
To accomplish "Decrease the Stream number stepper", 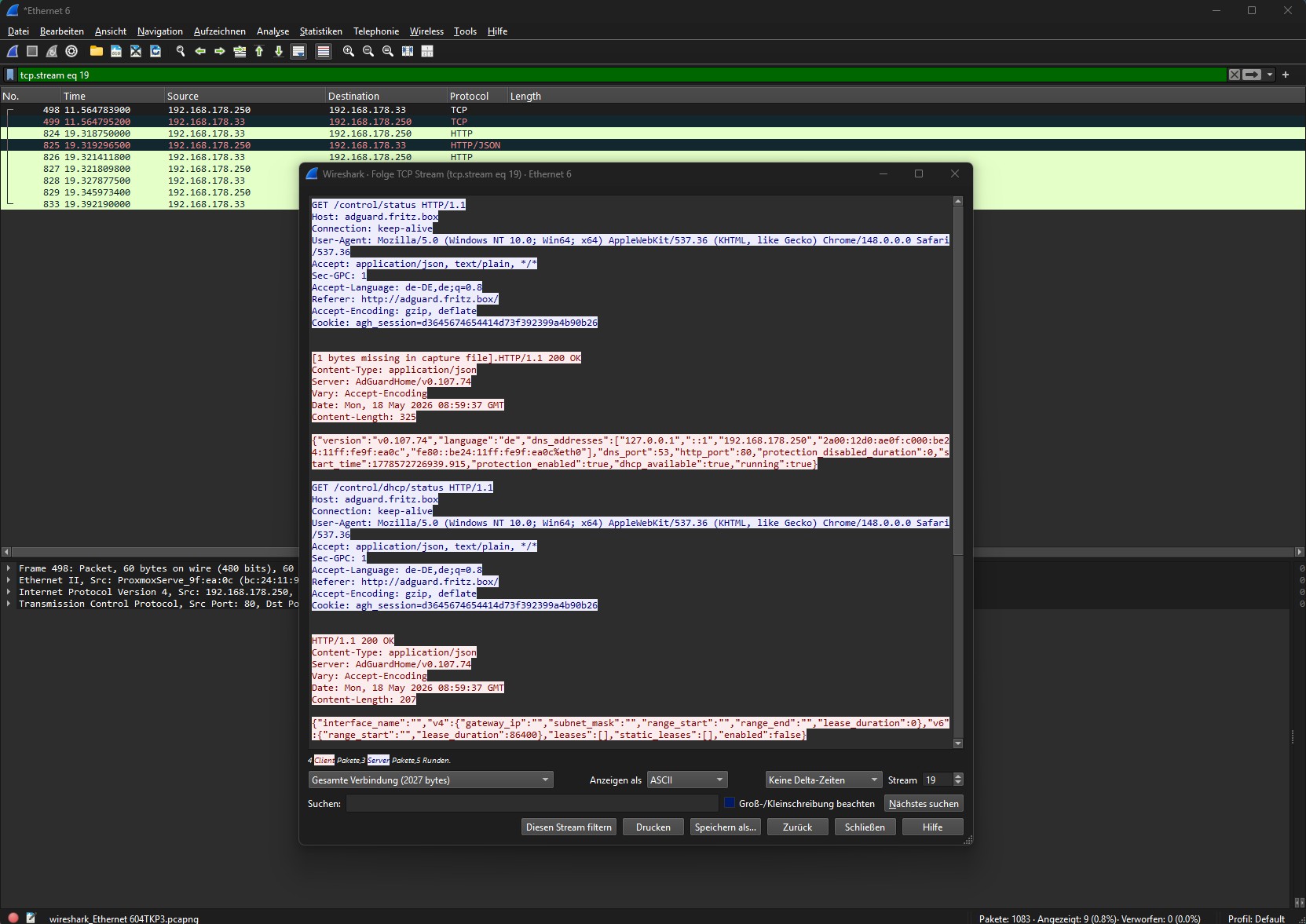I will coord(958,783).
